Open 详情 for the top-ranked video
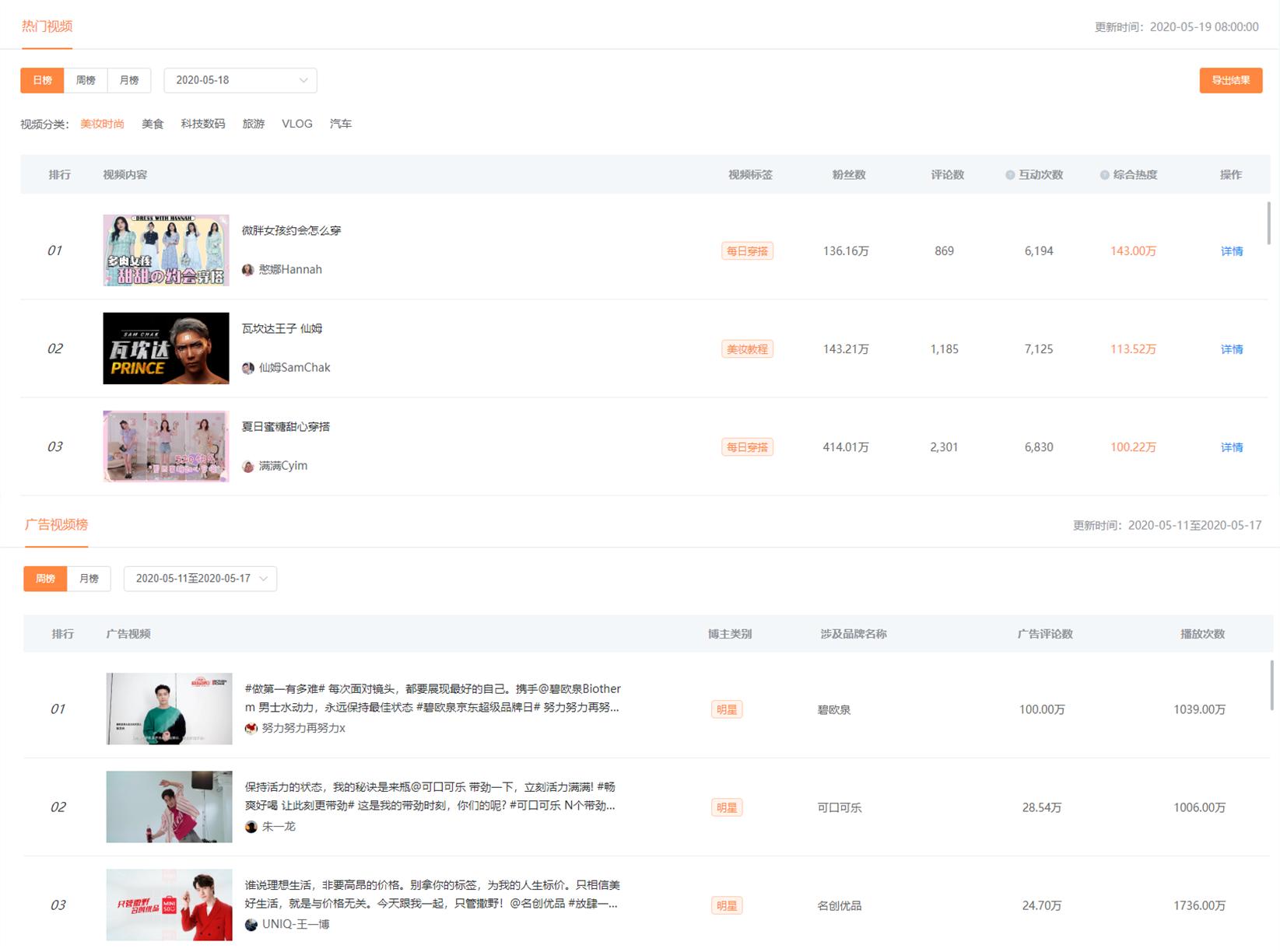 1232,250
